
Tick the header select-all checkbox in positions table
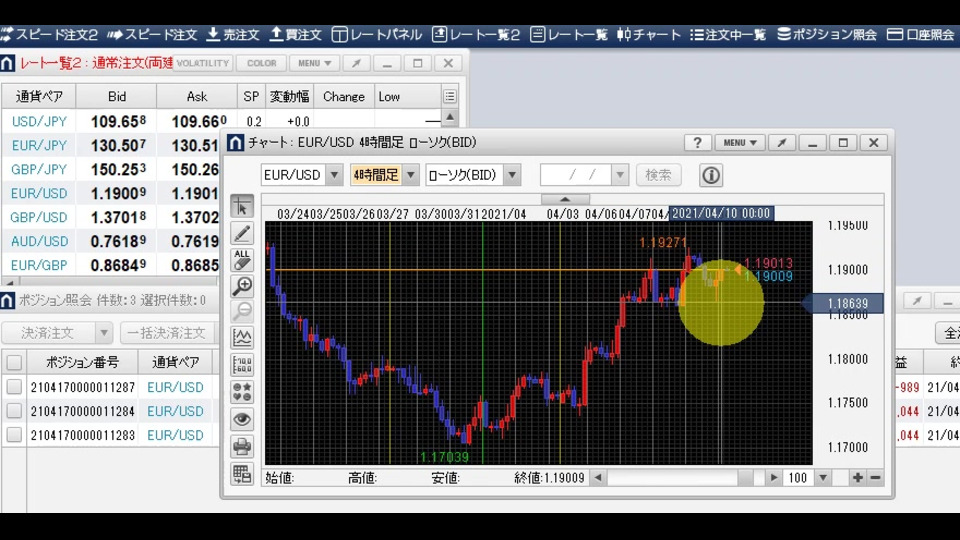[14, 362]
